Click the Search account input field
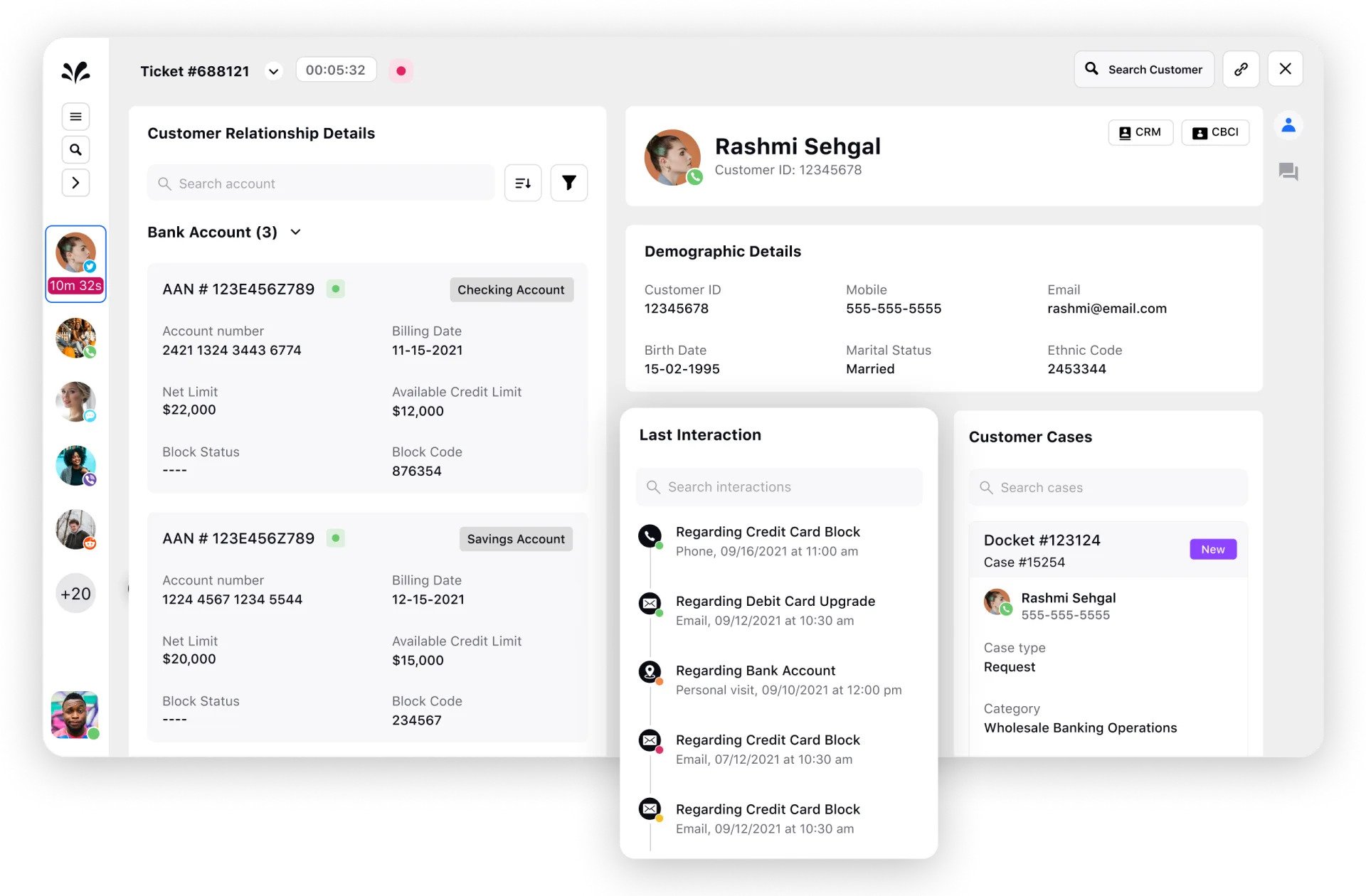 (x=321, y=183)
